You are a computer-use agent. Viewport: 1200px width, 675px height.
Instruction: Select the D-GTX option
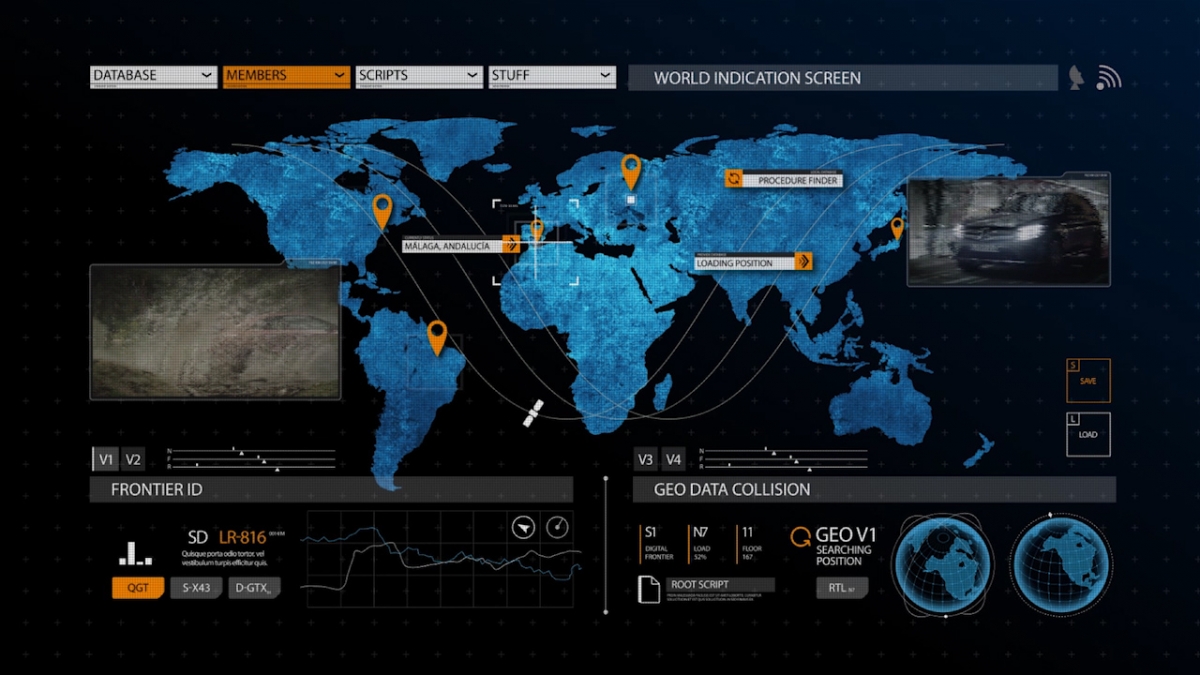[x=254, y=588]
